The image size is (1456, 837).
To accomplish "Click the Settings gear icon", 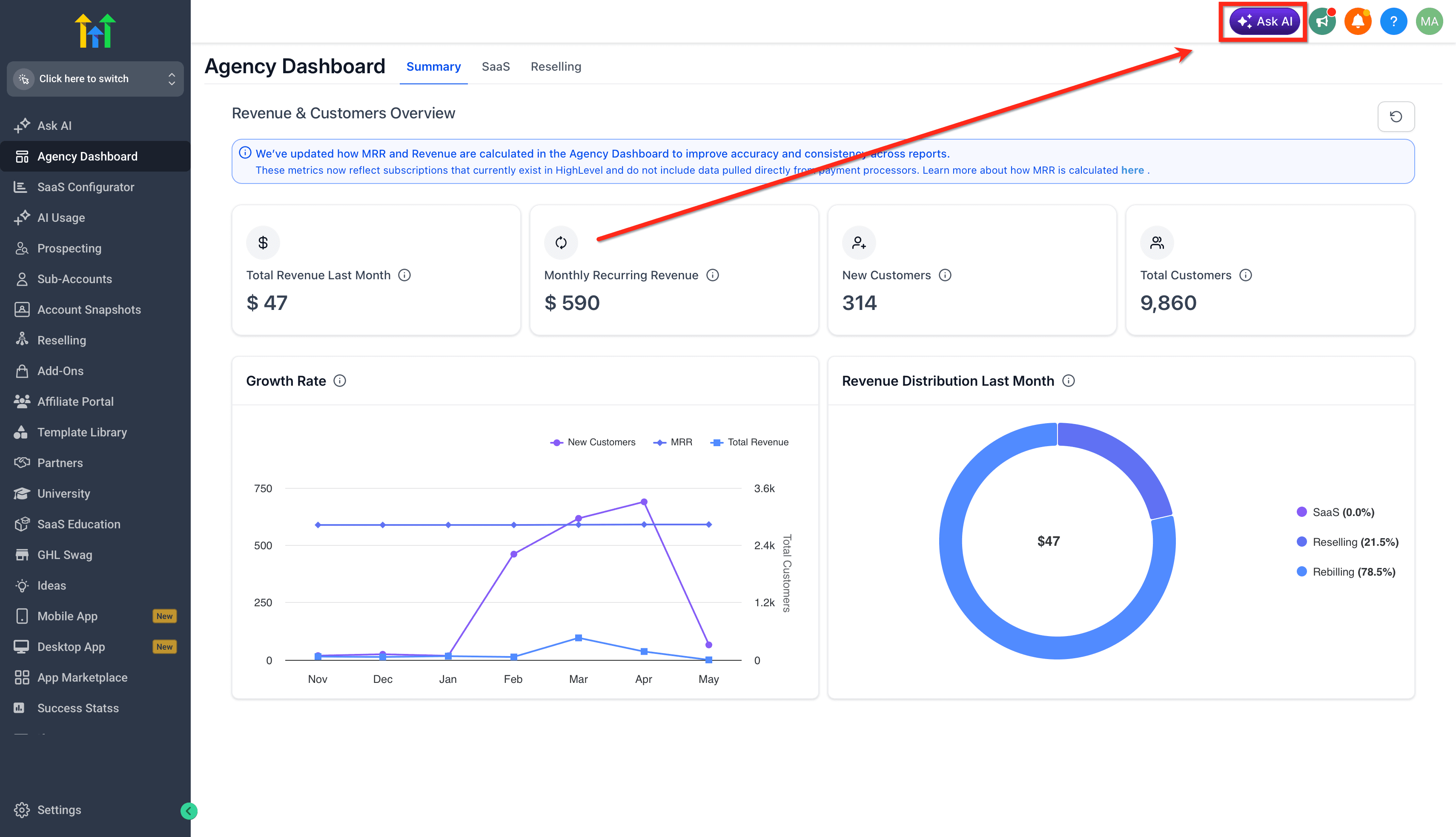I will pos(22,809).
